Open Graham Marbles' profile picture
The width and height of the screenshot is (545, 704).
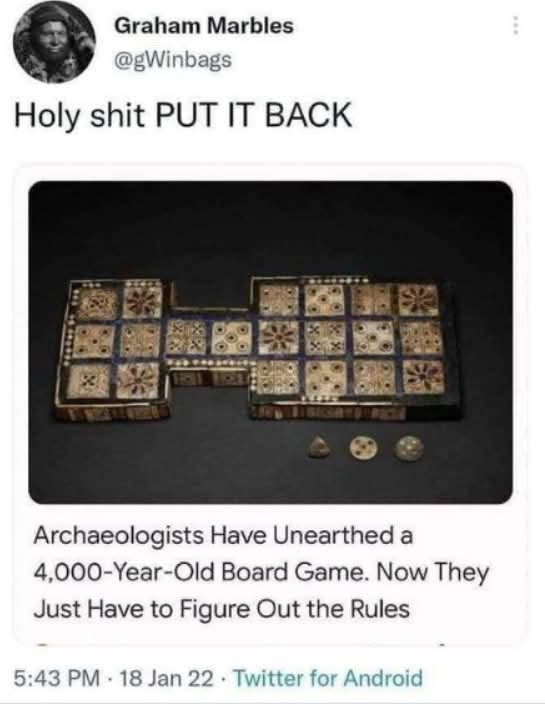[54, 43]
